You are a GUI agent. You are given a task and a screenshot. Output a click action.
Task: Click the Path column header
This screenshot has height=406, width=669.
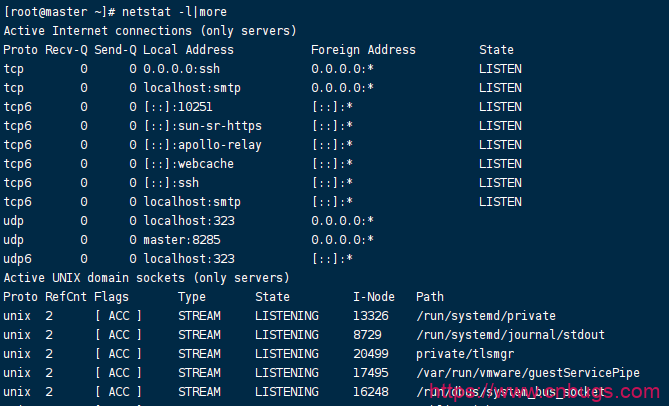pos(430,296)
